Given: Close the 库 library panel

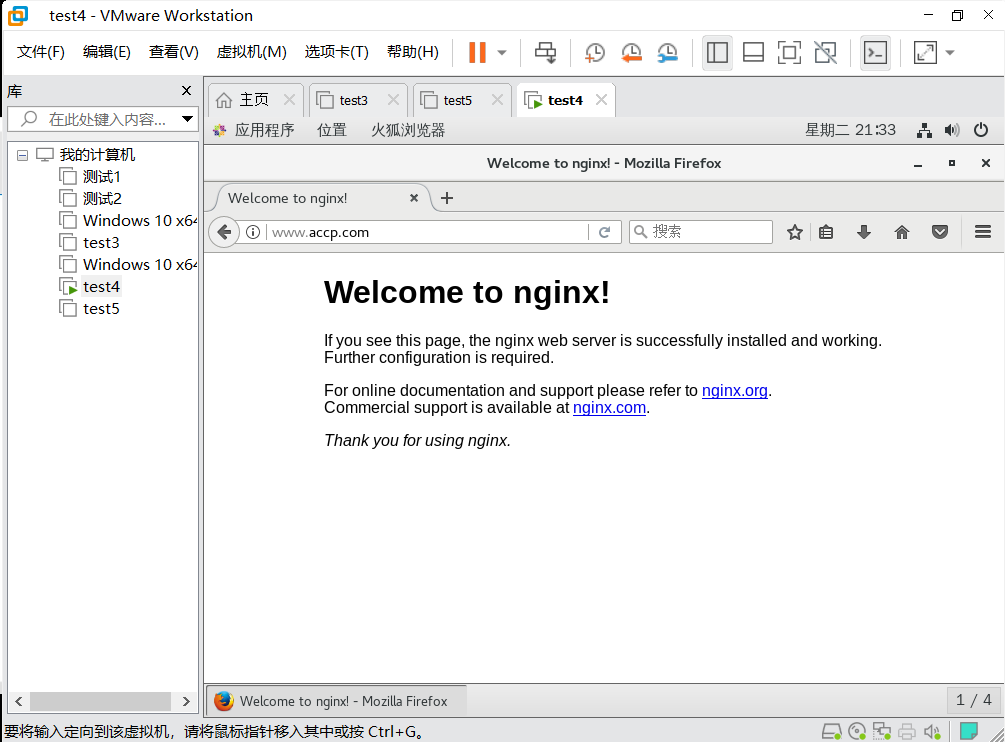Looking at the screenshot, I should (x=187, y=91).
